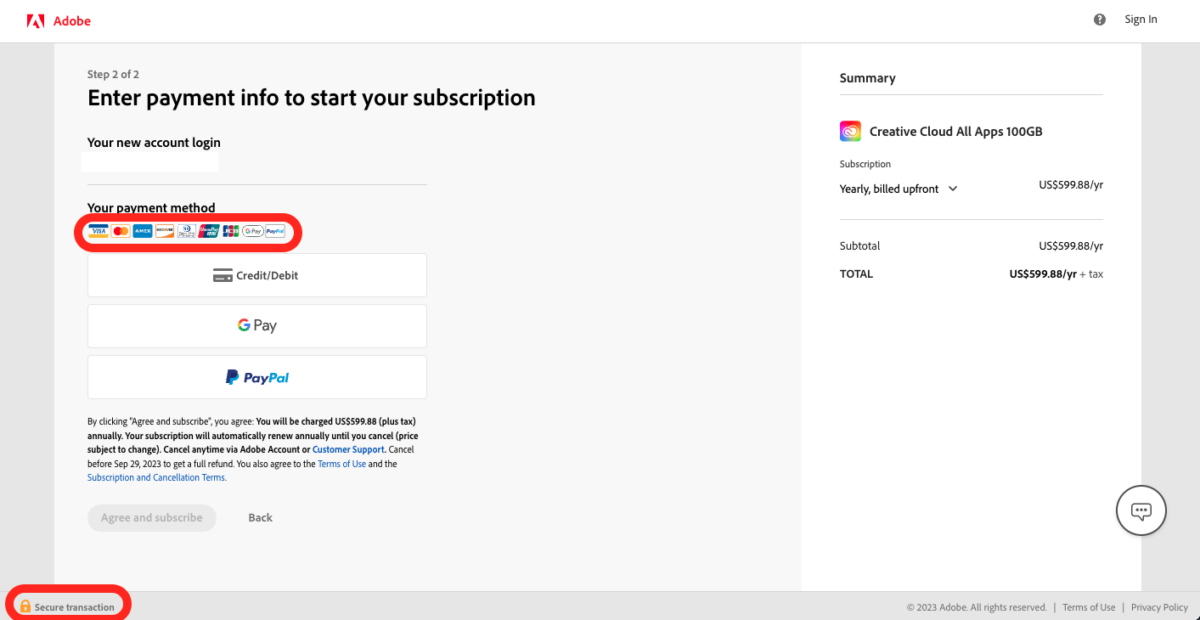
Task: Select the PayPal payment button
Action: [x=256, y=377]
